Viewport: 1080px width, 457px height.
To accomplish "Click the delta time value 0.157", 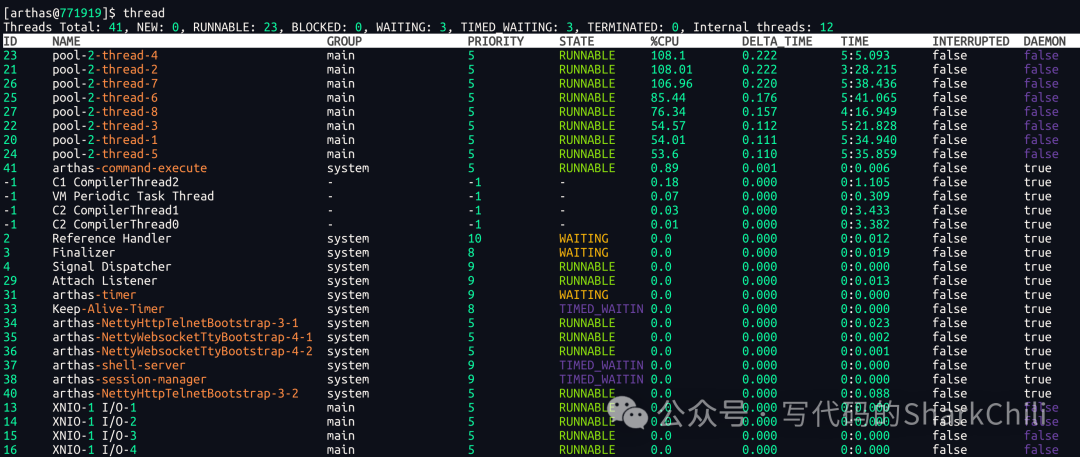I will coord(759,112).
